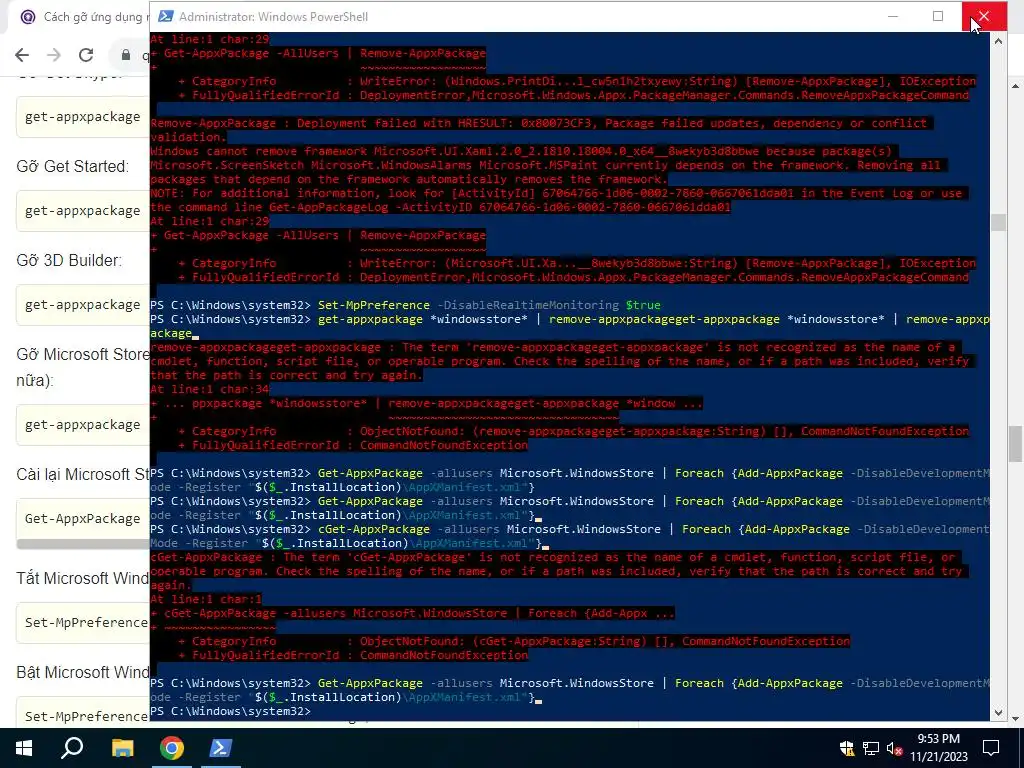
Task: Click the 'Cài lại Microsoft St' heading
Action: (x=83, y=475)
